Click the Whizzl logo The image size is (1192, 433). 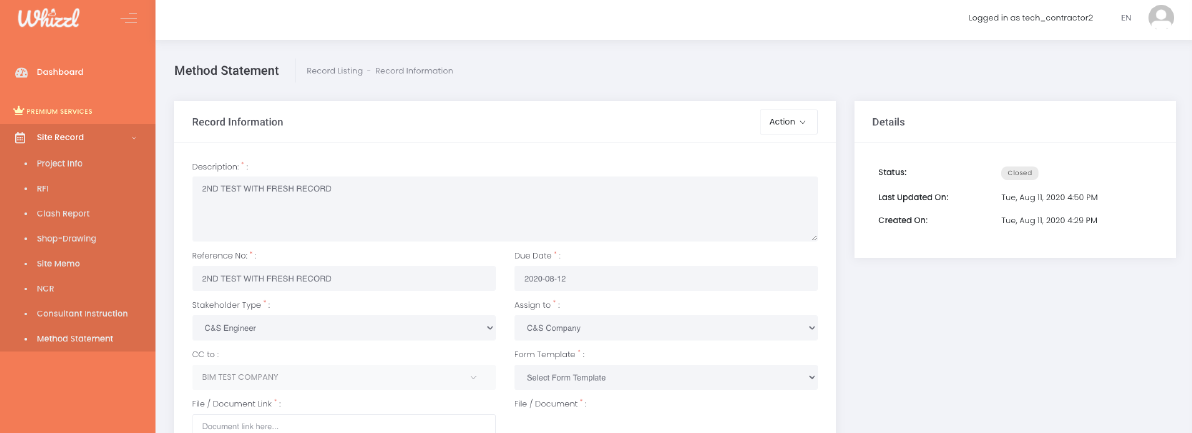pos(48,18)
